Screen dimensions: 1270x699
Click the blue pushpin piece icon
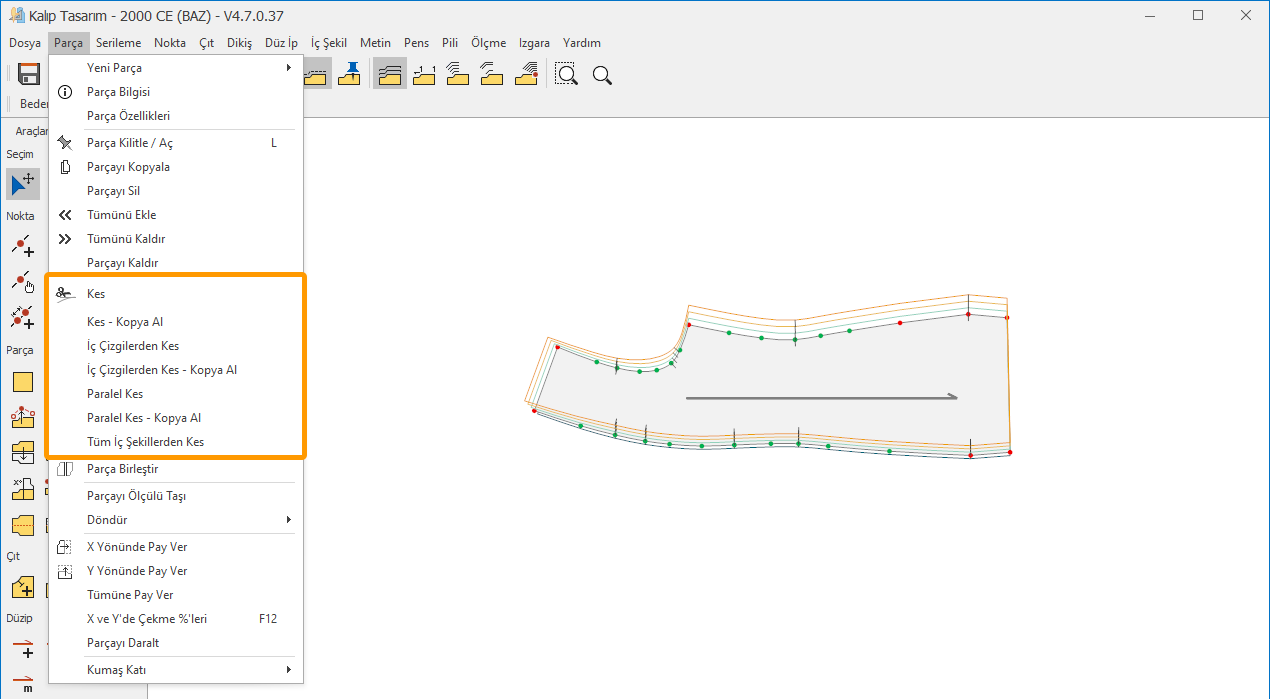pos(349,74)
